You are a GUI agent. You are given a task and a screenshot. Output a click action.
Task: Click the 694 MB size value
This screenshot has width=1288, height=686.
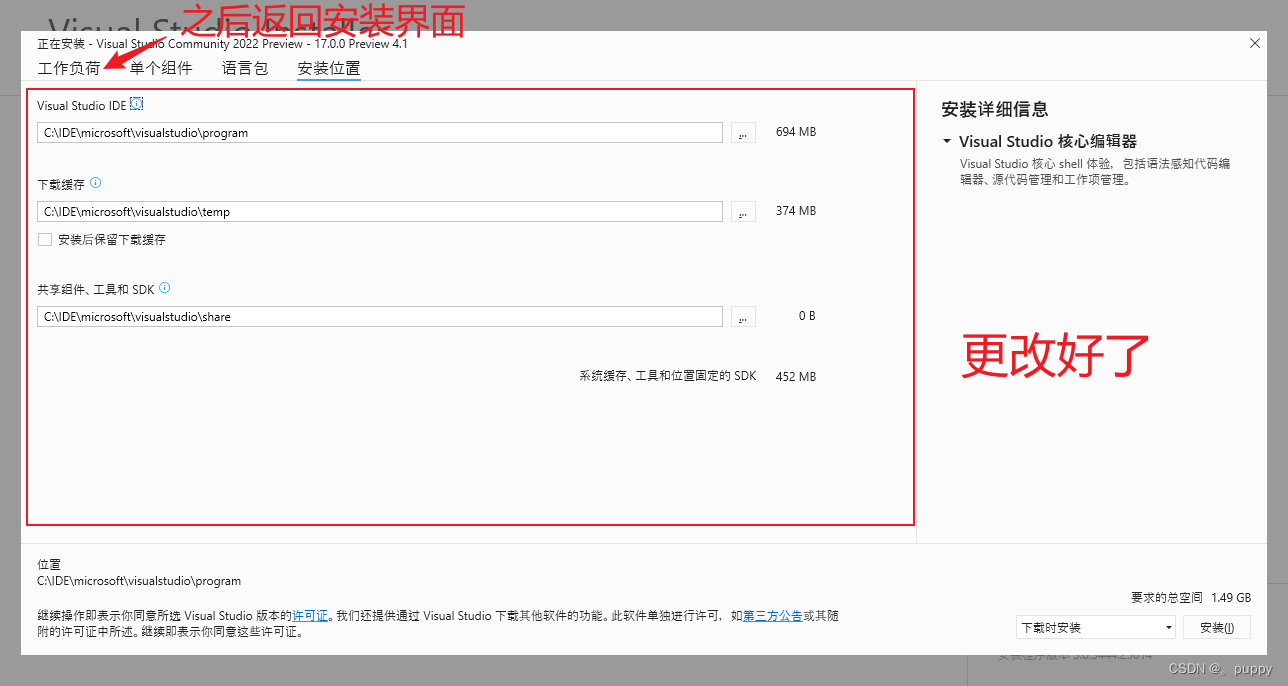796,132
